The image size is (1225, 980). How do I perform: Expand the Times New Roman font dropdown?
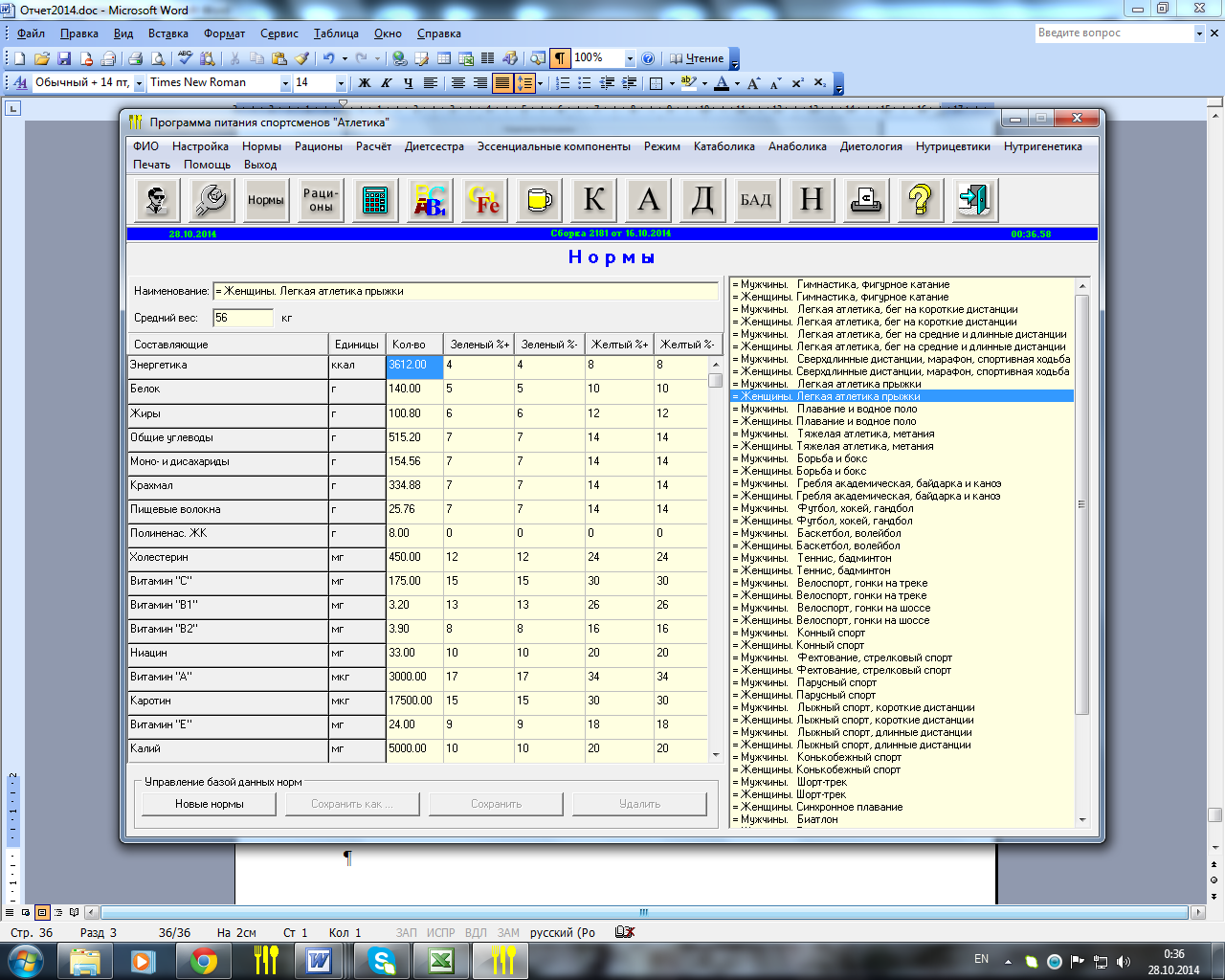[285, 83]
